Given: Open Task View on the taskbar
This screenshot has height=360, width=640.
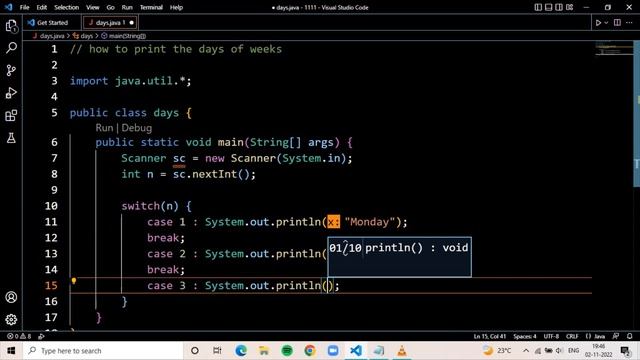Looking at the screenshot, I should point(217,351).
